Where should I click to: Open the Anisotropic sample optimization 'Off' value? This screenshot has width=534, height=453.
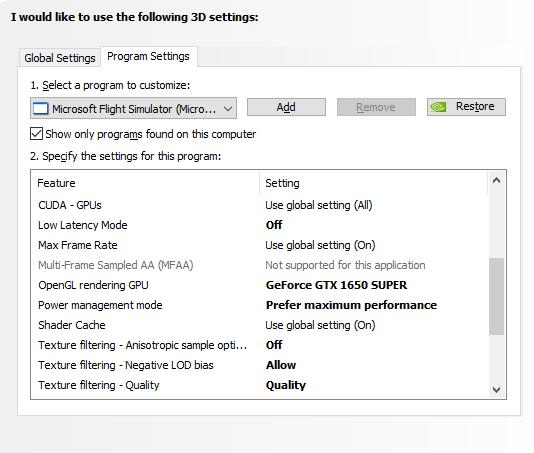point(274,345)
